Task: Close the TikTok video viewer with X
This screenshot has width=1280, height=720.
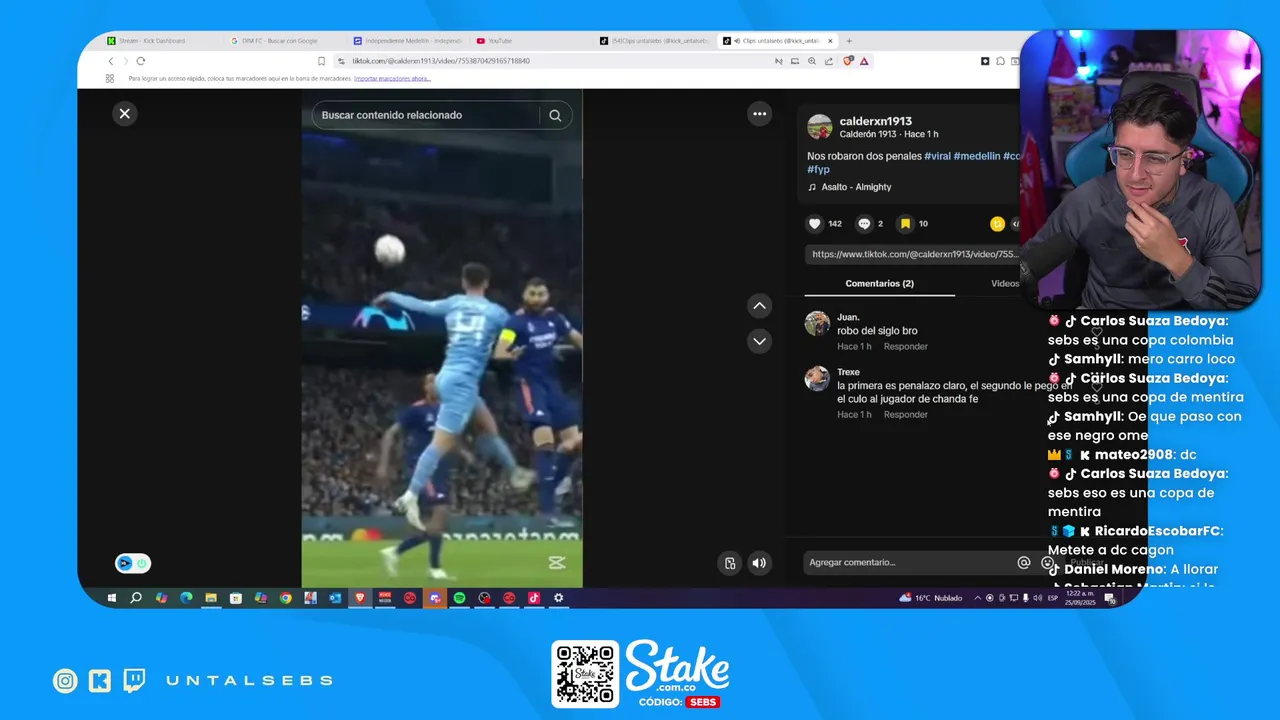Action: (125, 114)
